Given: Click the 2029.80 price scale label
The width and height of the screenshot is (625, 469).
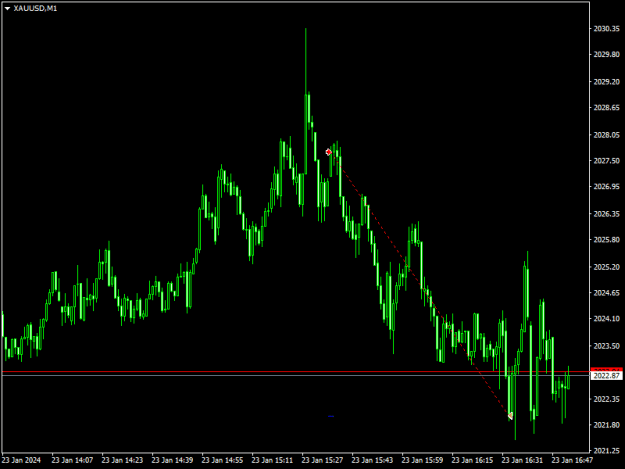Looking at the screenshot, I should tap(607, 55).
